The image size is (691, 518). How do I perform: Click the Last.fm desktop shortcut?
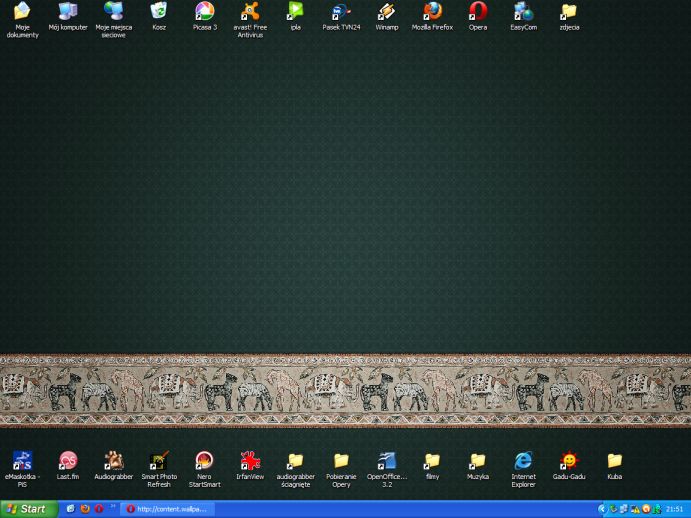tap(68, 461)
